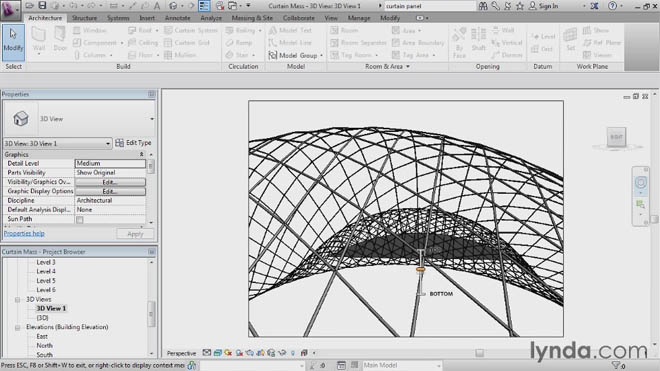Open the 3D View type selector dropdown
Viewport: 660px width, 371px height.
point(152,119)
